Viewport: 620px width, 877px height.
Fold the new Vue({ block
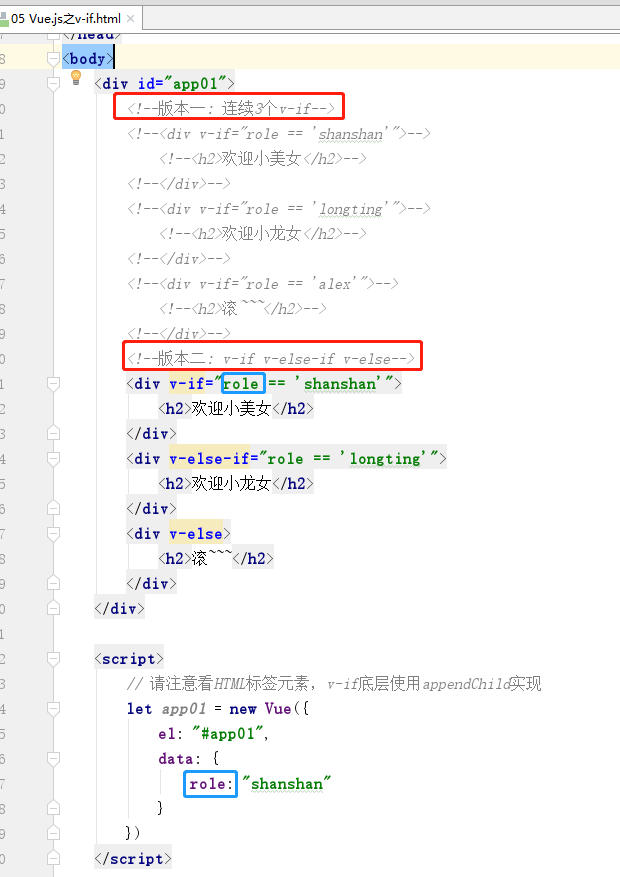coord(53,709)
